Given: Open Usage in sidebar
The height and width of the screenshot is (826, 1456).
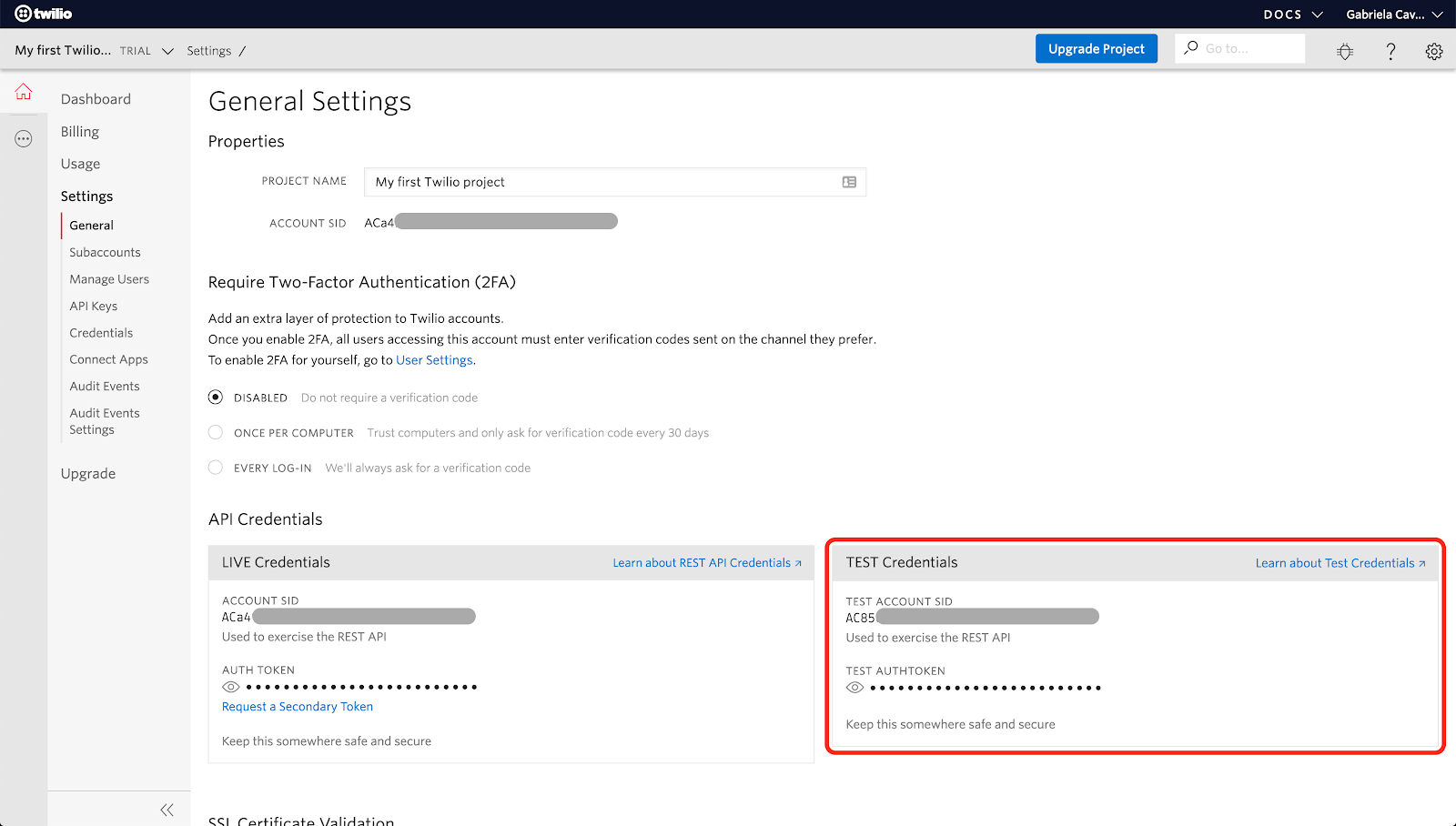Looking at the screenshot, I should [81, 164].
